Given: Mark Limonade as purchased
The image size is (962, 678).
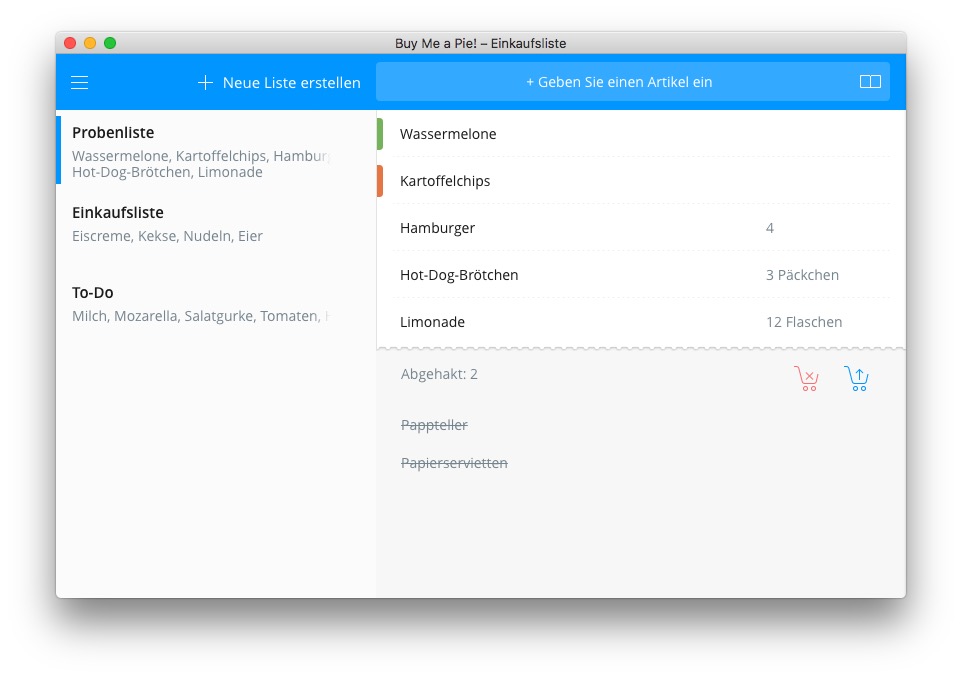Looking at the screenshot, I should [432, 322].
